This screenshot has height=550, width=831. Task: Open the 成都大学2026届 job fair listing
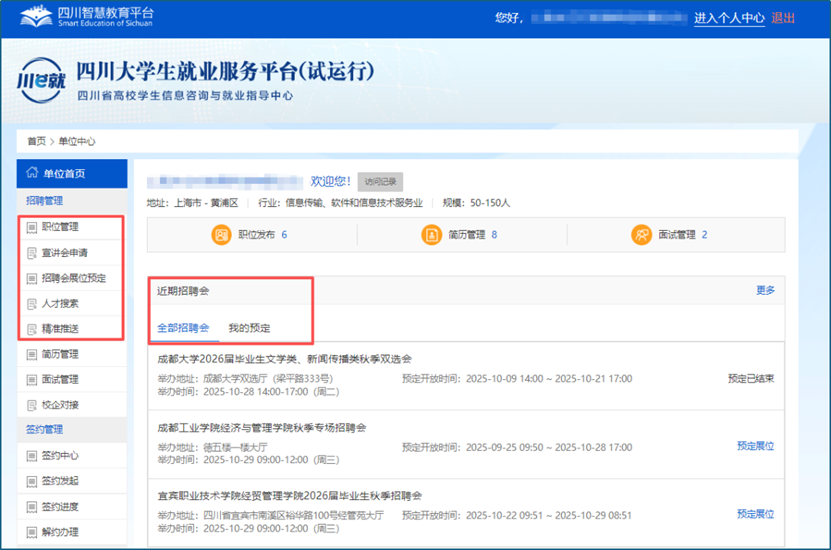pyautogui.click(x=284, y=359)
